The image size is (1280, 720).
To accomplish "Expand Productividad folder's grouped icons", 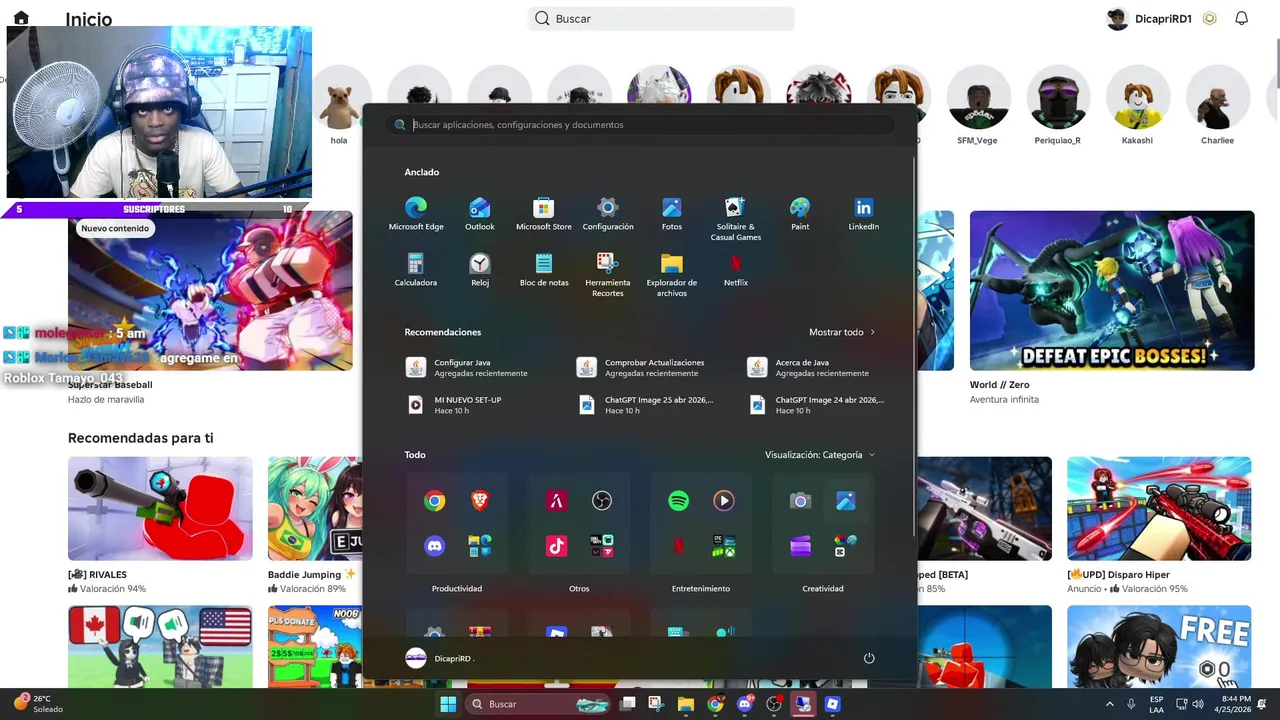I will pos(480,546).
